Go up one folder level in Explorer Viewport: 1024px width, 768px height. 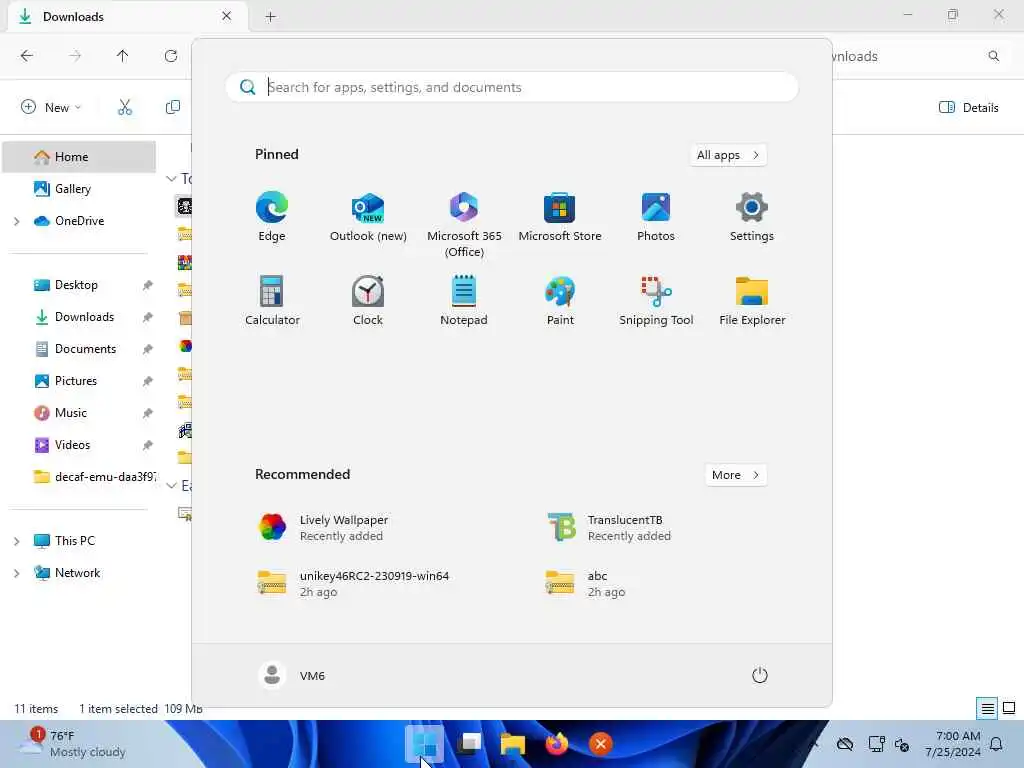(123, 56)
